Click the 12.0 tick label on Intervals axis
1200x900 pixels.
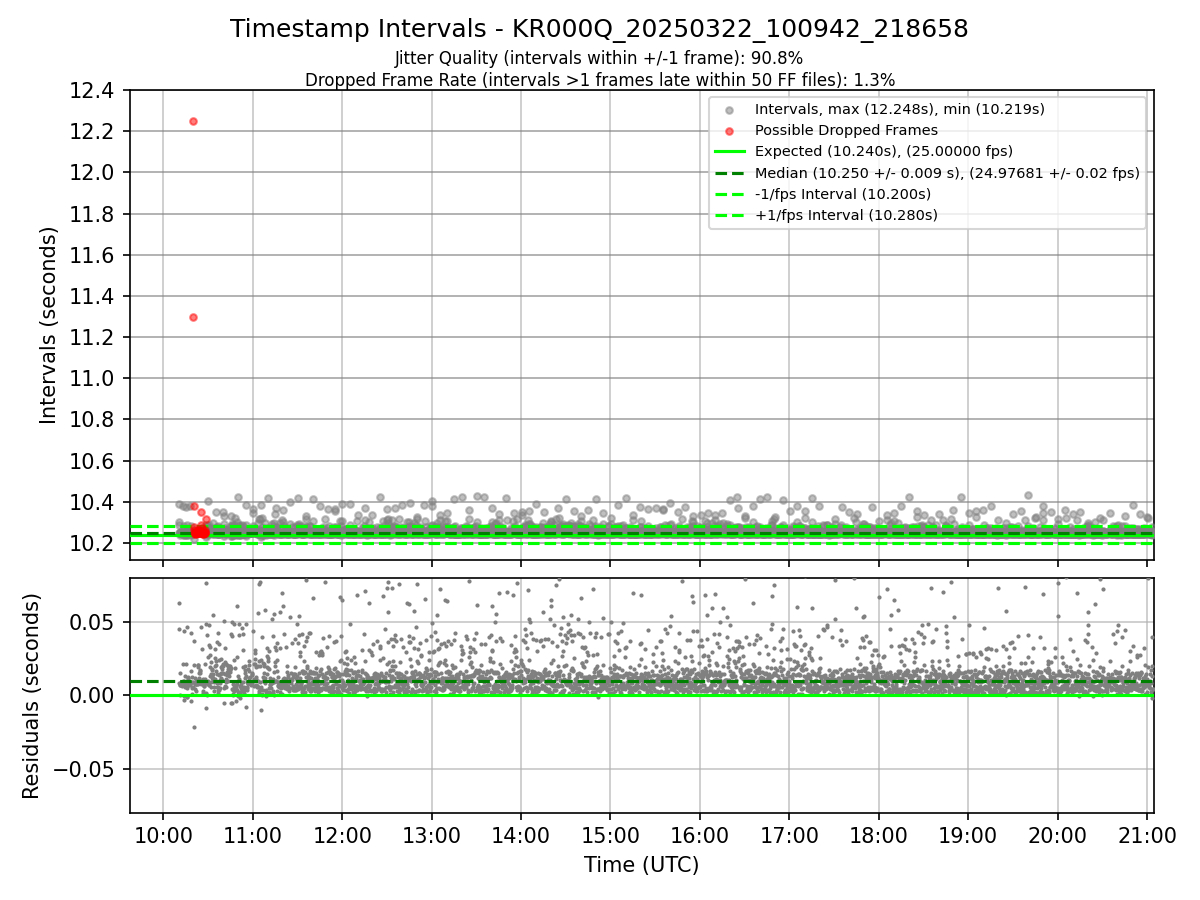tap(93, 173)
